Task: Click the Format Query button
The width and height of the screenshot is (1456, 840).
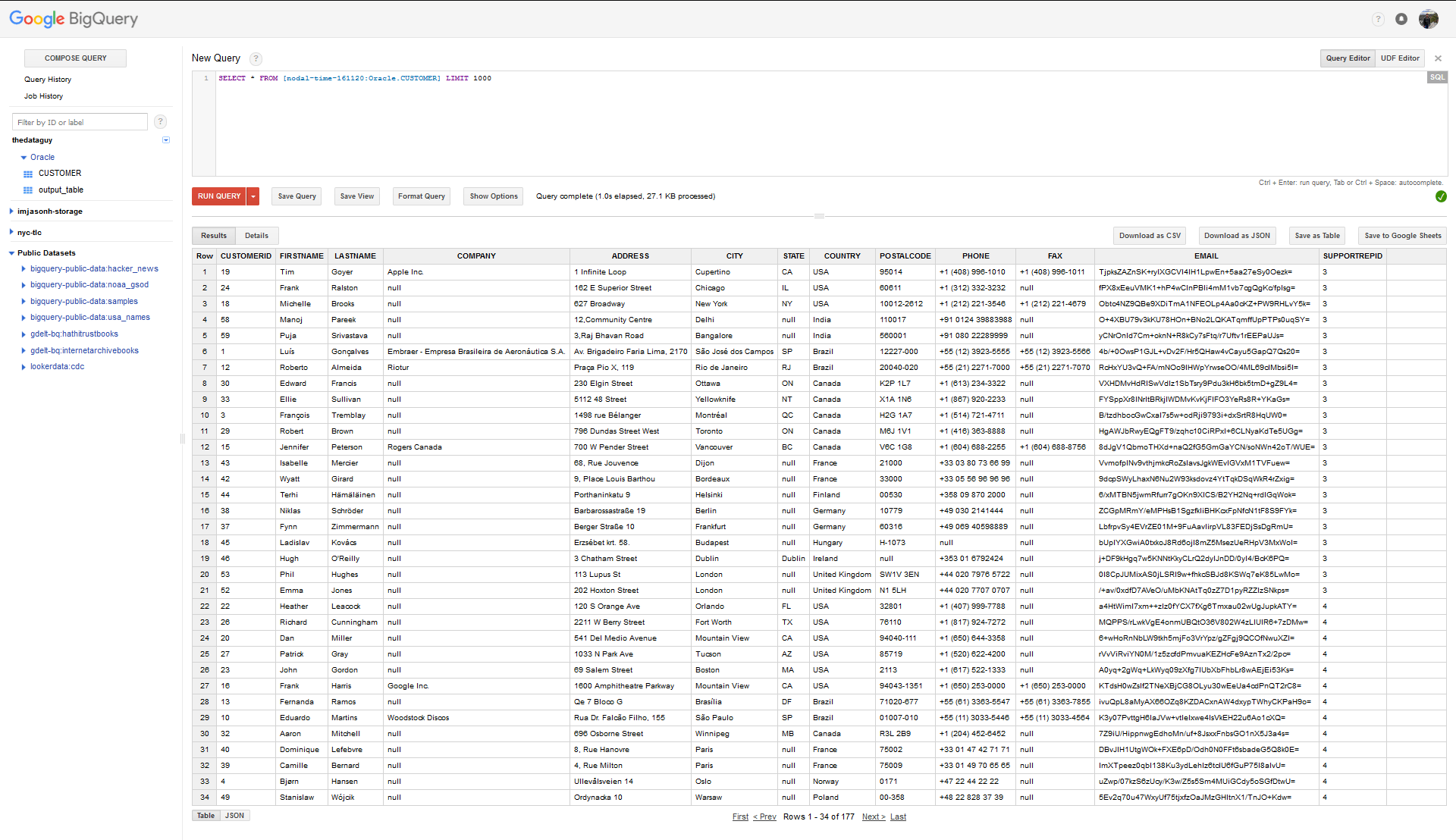Action: pos(421,196)
